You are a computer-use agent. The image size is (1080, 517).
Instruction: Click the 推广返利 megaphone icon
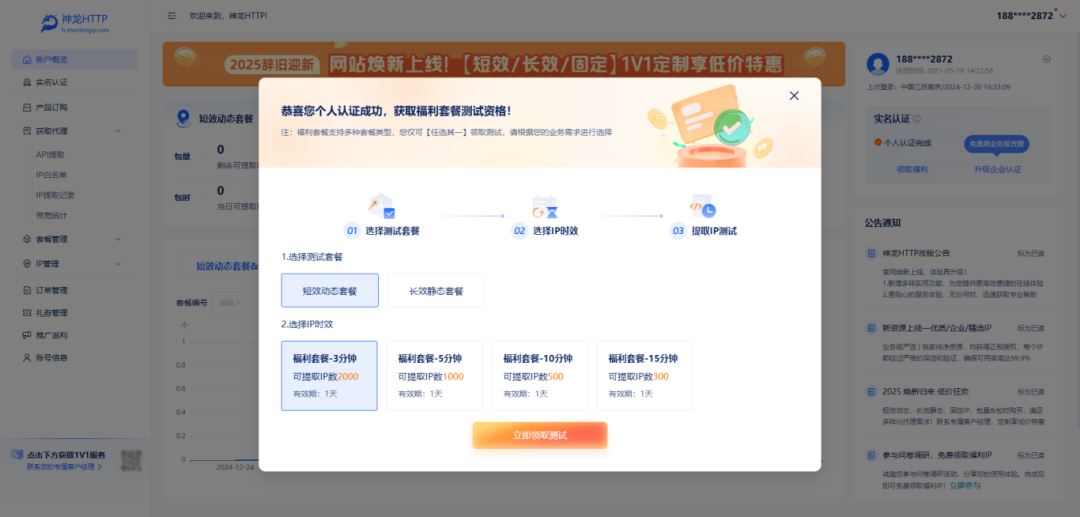coord(27,335)
